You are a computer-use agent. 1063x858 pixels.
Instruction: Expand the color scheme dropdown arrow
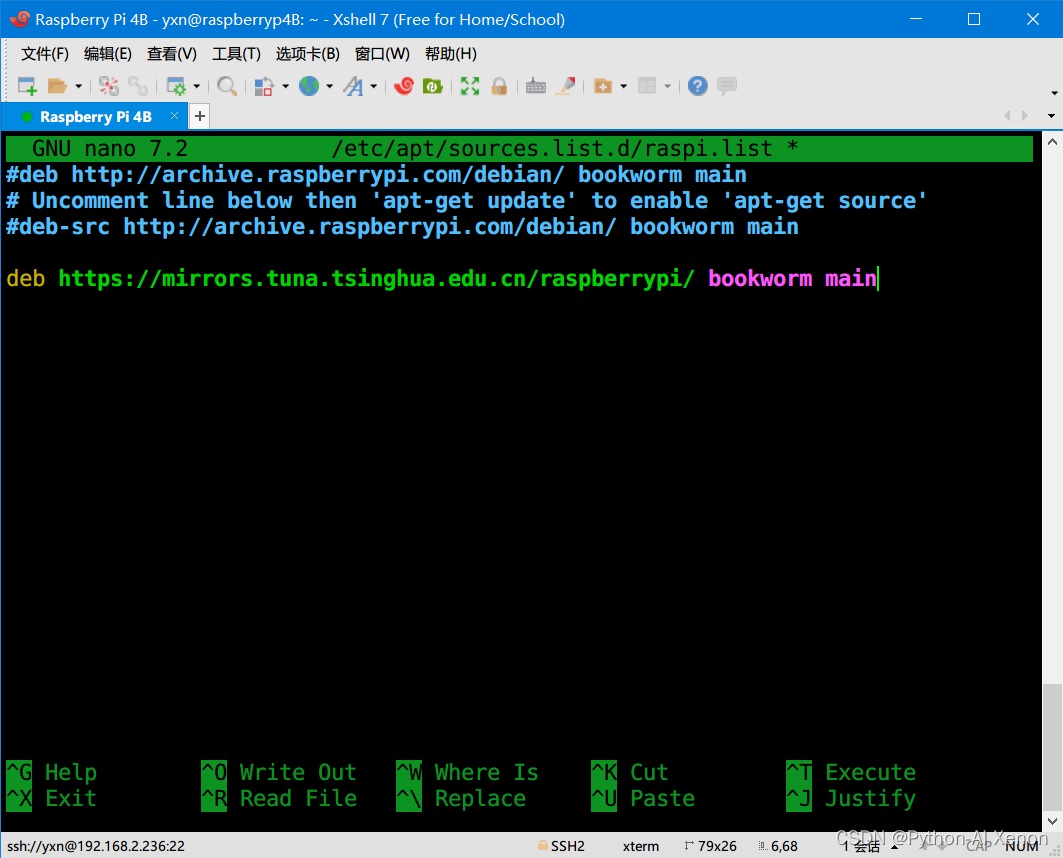[x=285, y=86]
